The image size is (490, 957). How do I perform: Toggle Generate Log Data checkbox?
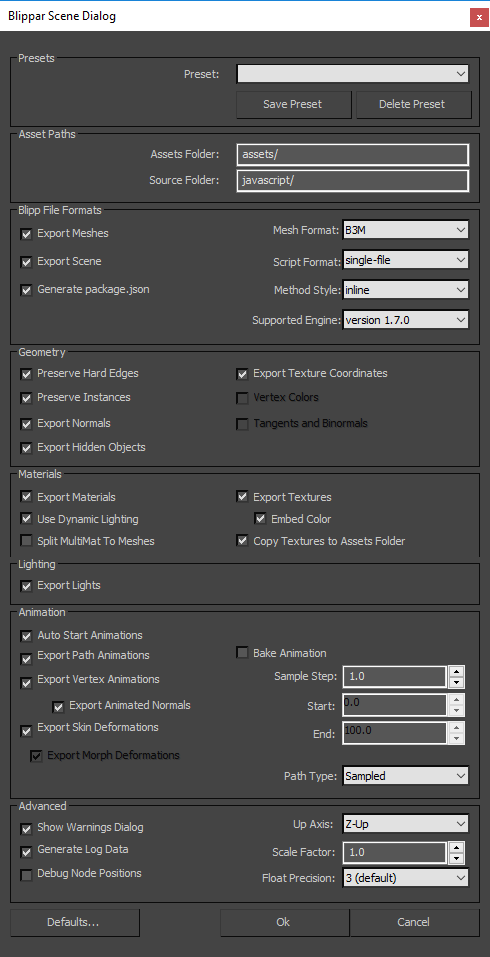[x=26, y=851]
